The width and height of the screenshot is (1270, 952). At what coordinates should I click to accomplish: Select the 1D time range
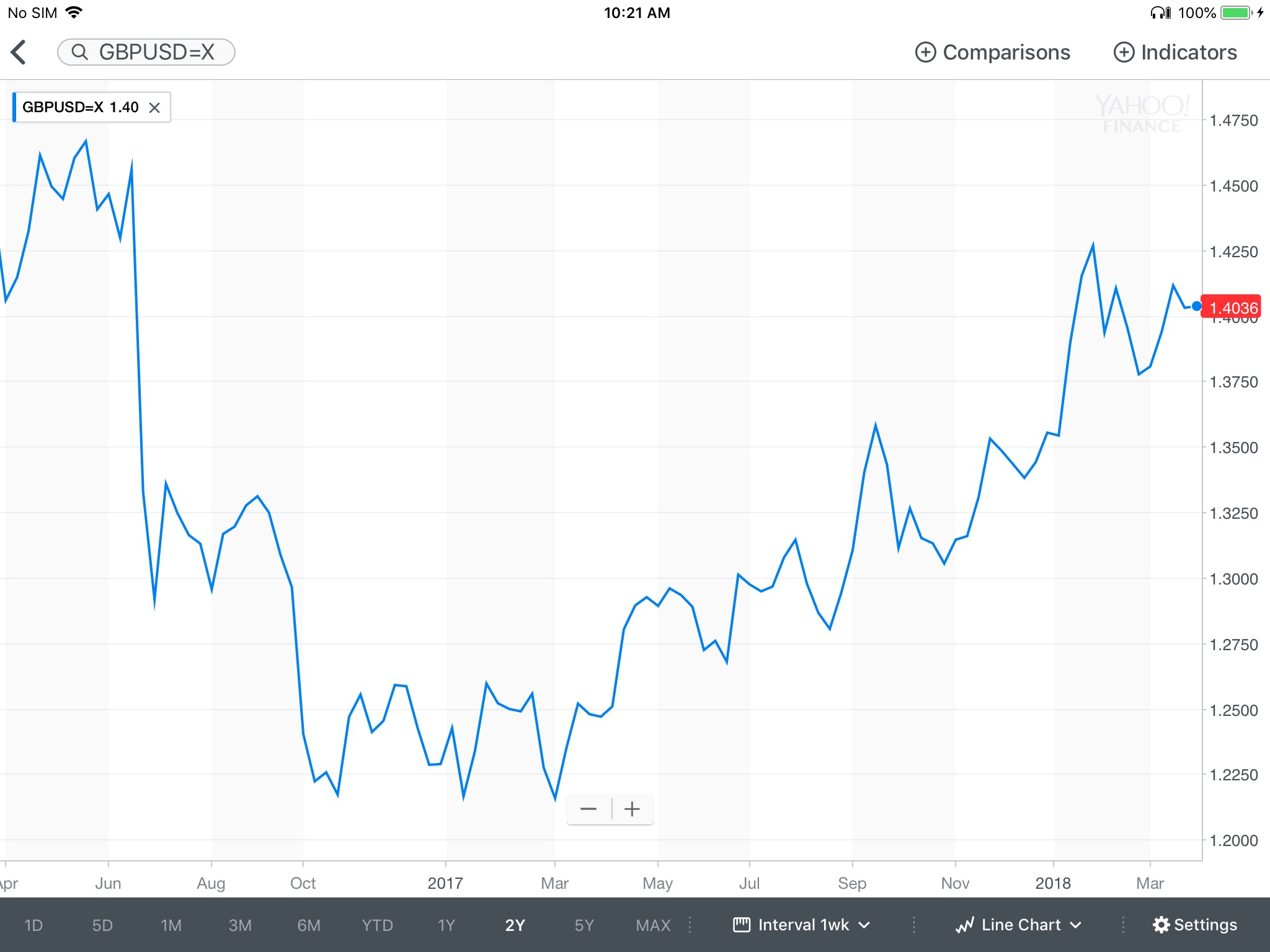coord(33,925)
